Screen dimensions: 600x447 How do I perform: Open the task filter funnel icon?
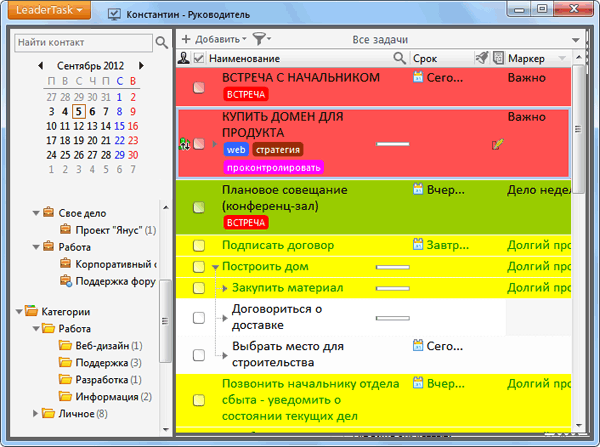pyautogui.click(x=261, y=39)
